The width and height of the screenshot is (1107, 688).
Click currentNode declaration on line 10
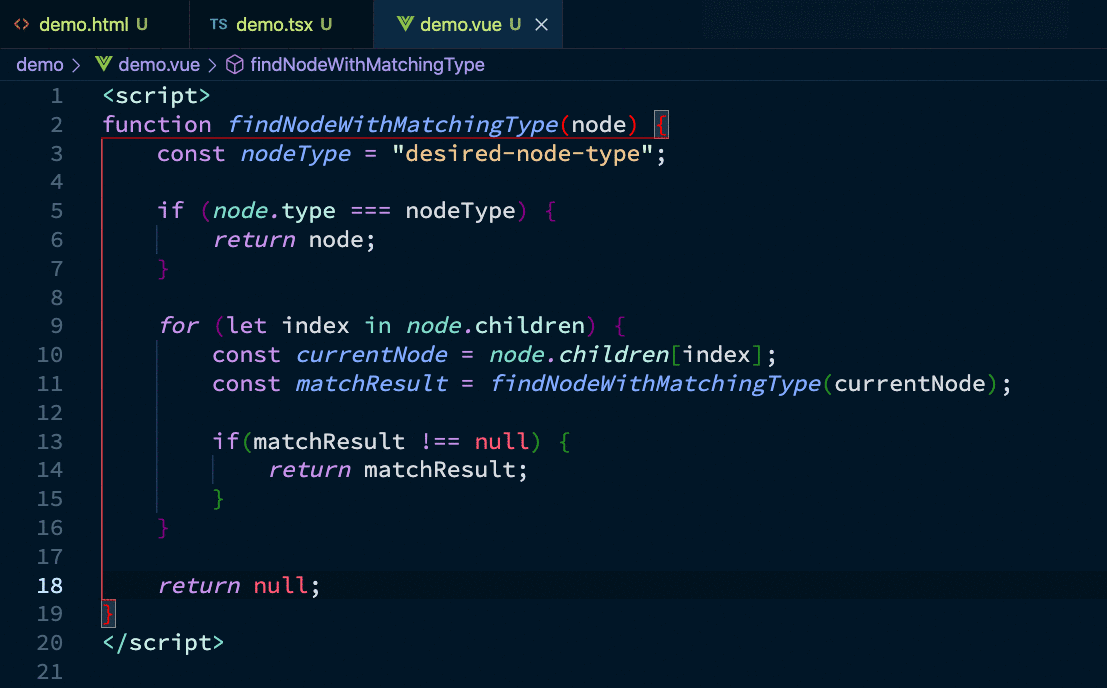click(371, 354)
